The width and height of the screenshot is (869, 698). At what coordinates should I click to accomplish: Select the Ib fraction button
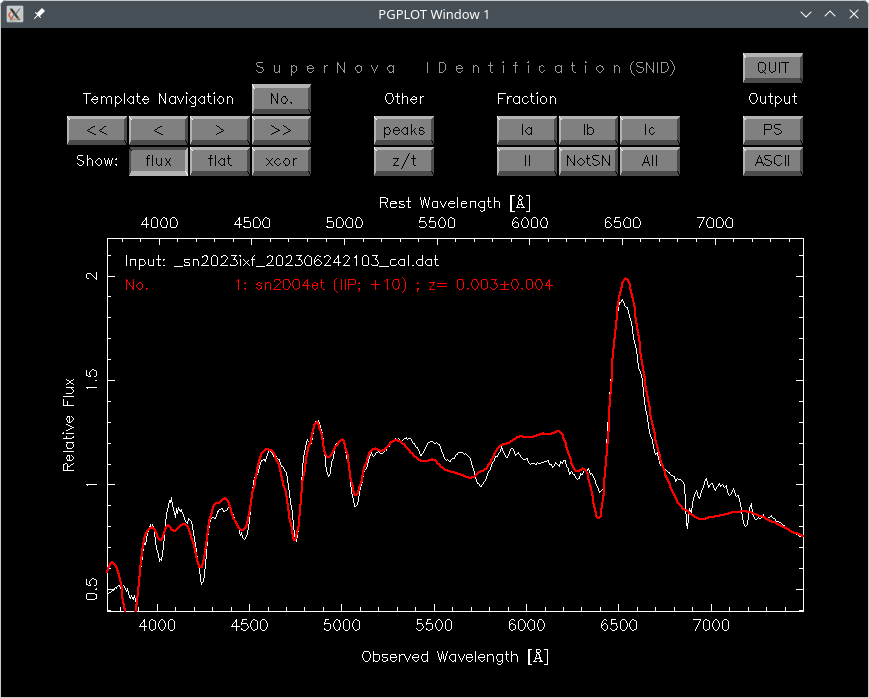pyautogui.click(x=588, y=130)
